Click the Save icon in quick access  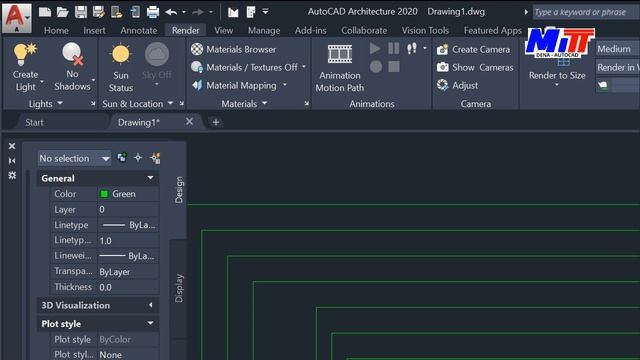(x=80, y=12)
